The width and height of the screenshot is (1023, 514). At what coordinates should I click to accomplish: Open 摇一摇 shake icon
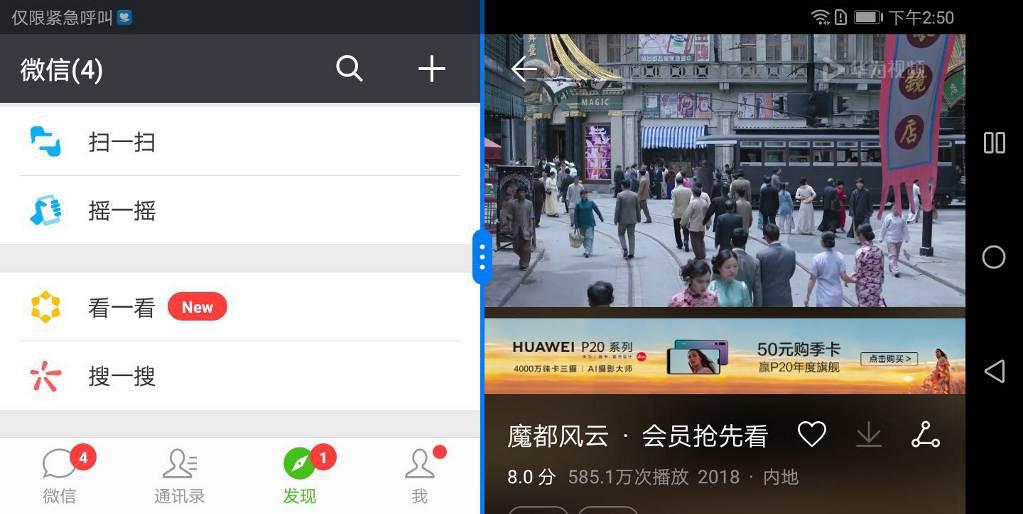pyautogui.click(x=46, y=210)
